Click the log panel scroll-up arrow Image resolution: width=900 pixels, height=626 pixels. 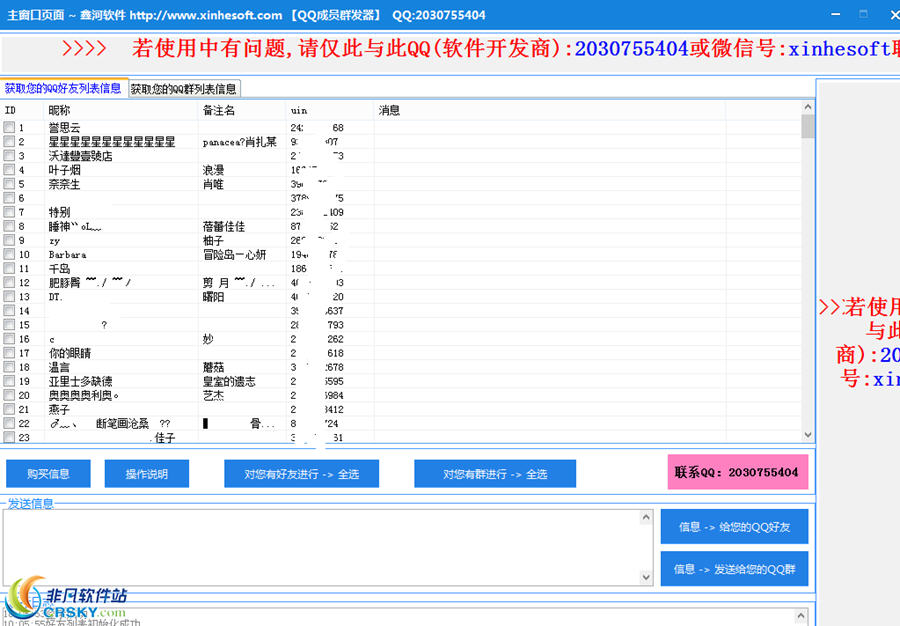point(801,616)
